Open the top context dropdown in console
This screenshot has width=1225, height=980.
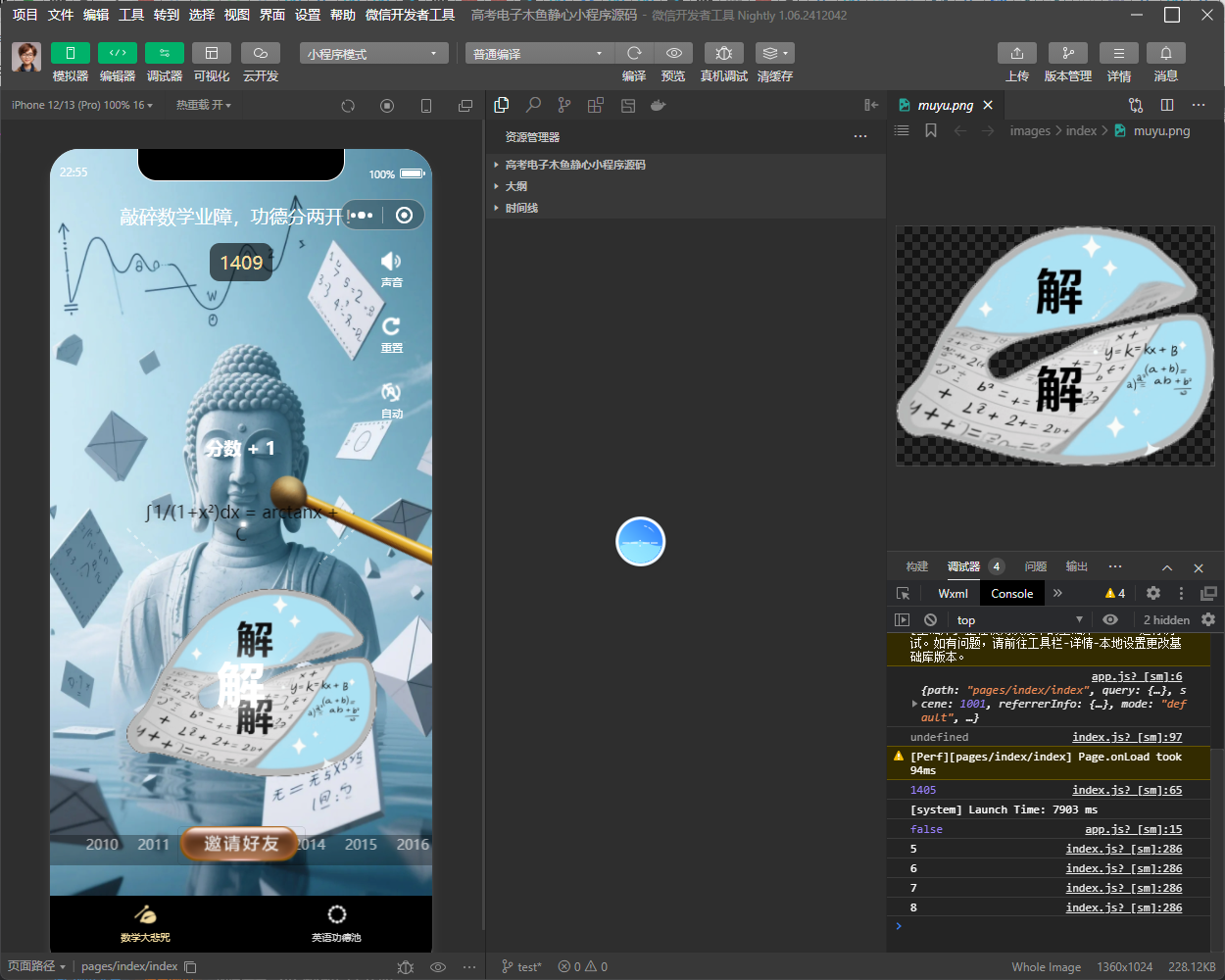[1020, 619]
